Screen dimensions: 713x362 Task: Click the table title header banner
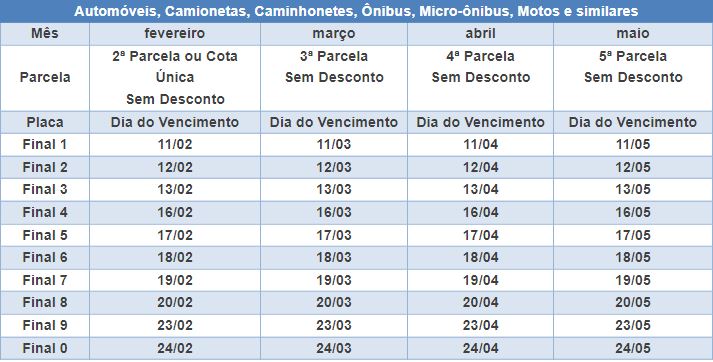(x=356, y=11)
